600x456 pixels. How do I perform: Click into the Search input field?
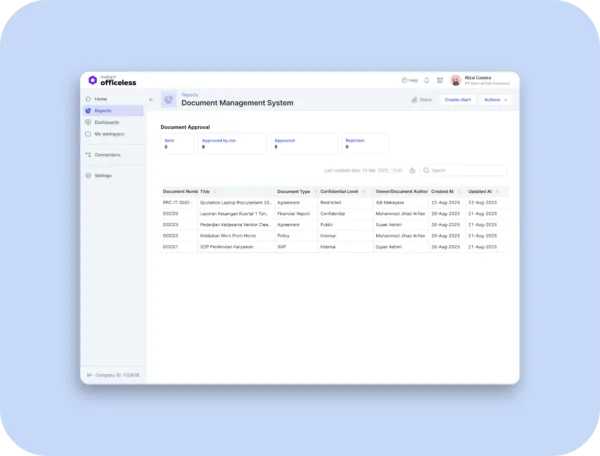tap(465, 171)
